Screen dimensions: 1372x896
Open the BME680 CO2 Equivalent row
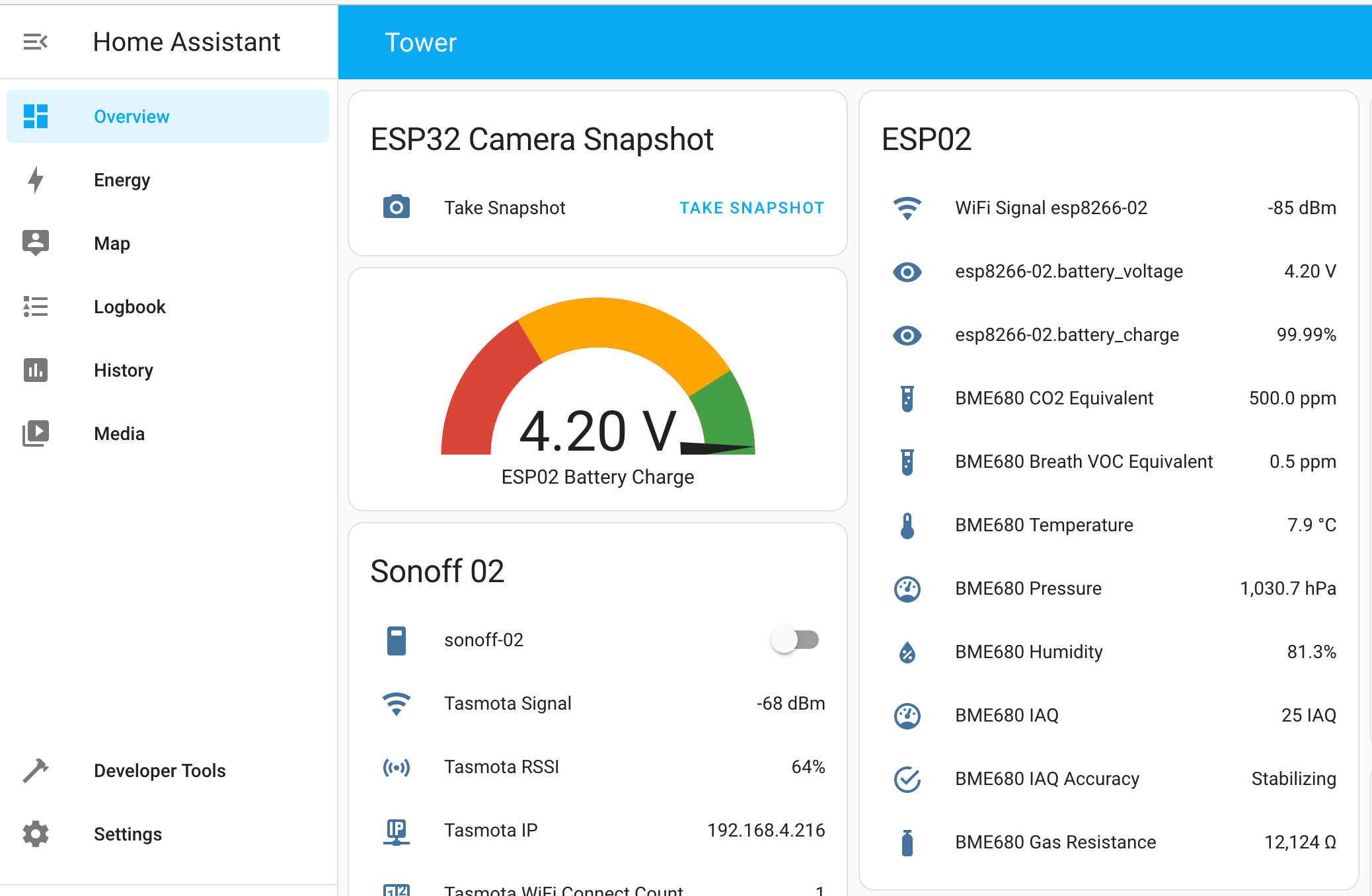click(x=1053, y=398)
